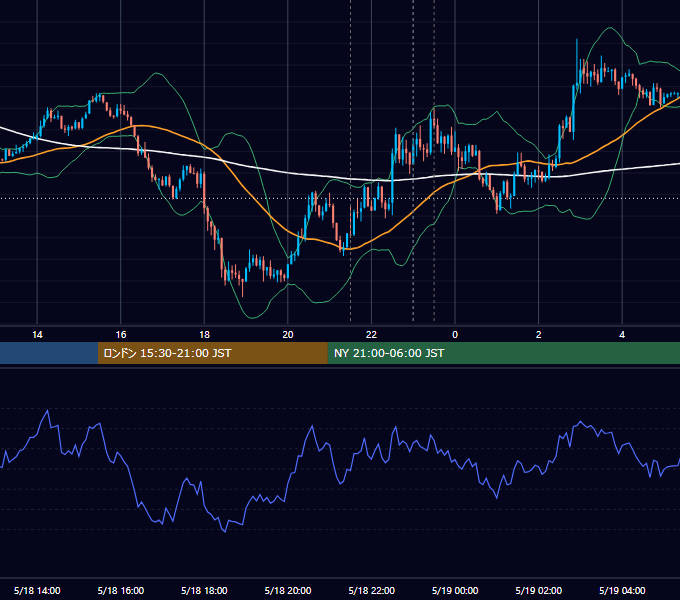Click the "20" hour label on price chart axis
This screenshot has height=600, width=680.
288,335
